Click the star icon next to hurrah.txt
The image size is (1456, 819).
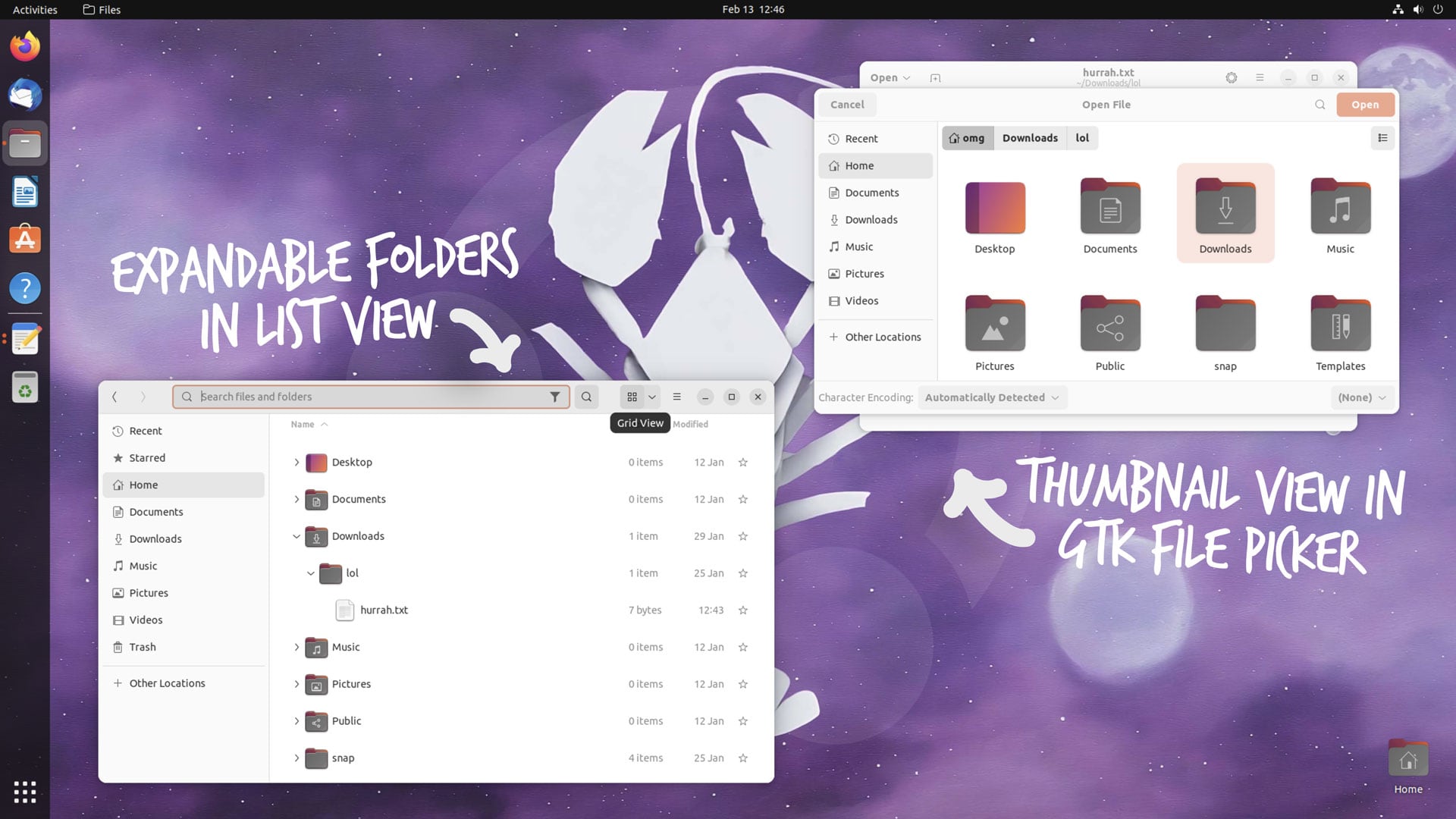[743, 609]
